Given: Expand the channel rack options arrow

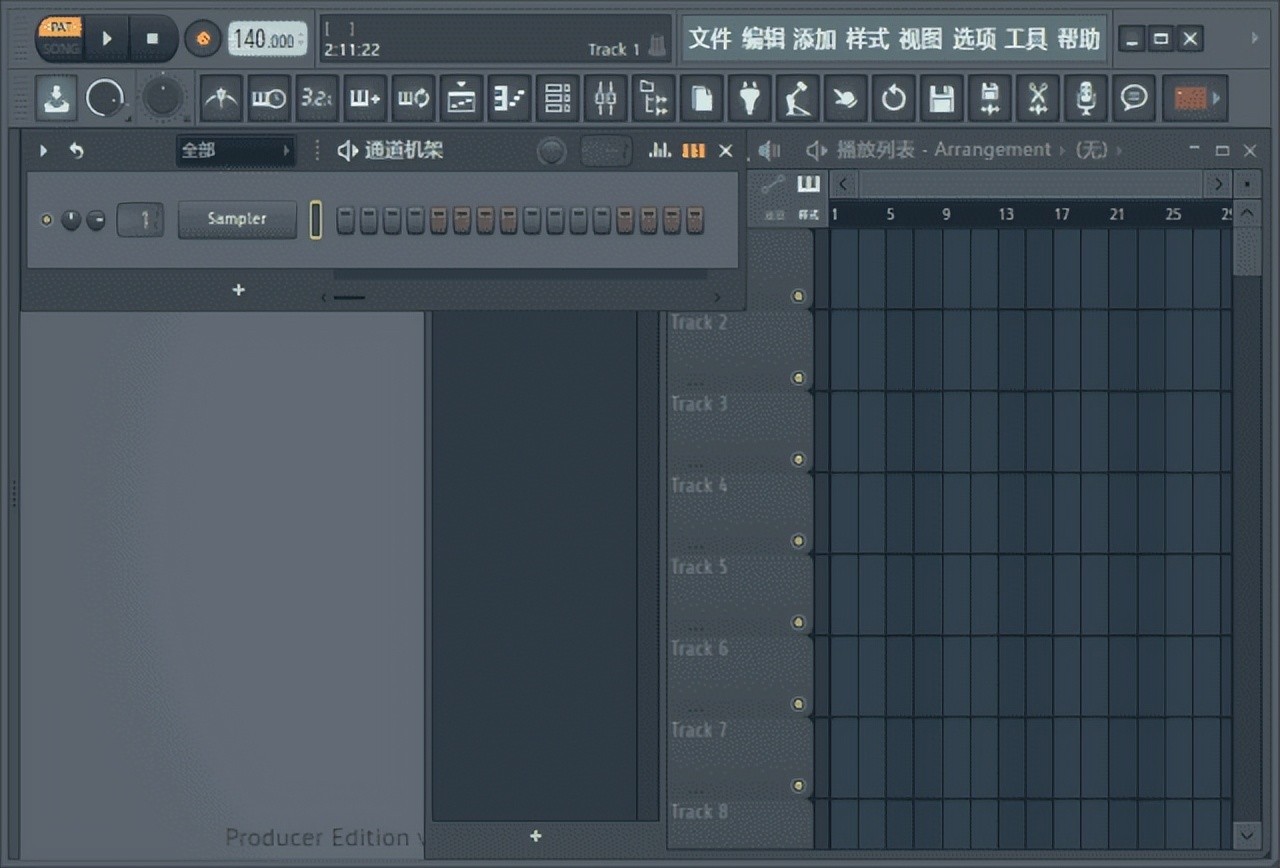Looking at the screenshot, I should [43, 151].
